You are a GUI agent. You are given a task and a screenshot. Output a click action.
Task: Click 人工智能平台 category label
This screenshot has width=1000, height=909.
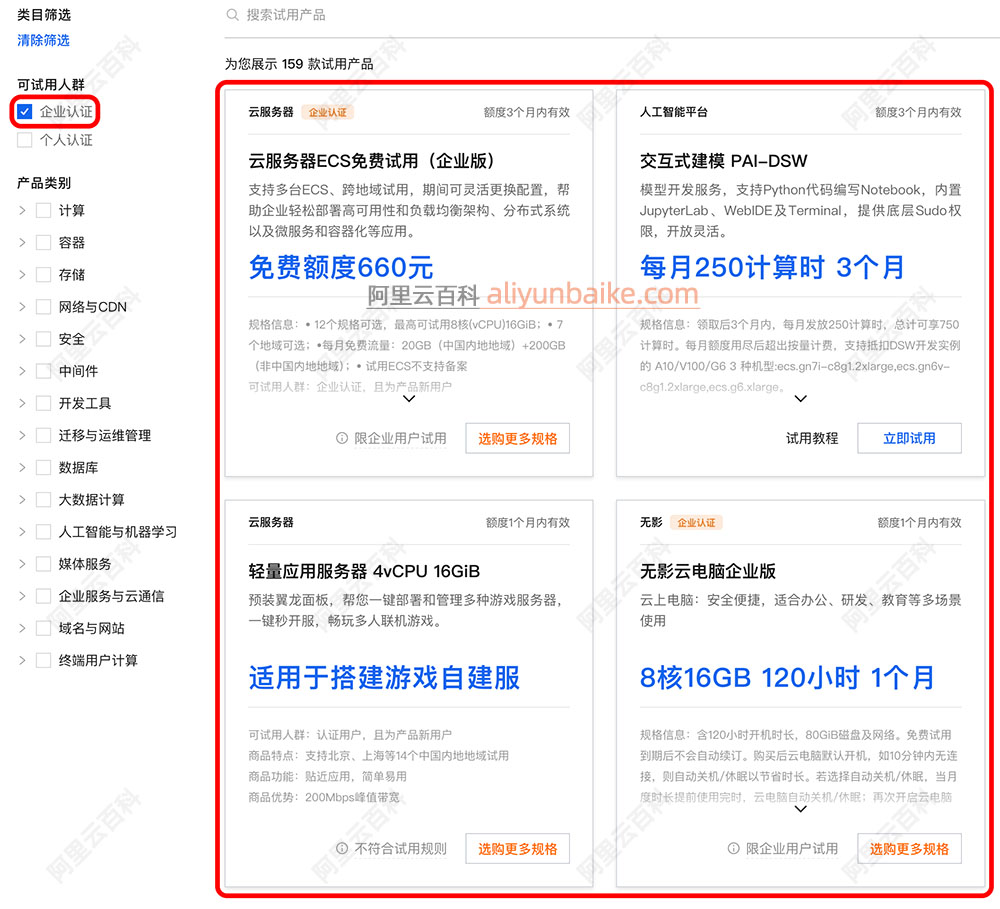click(x=673, y=112)
